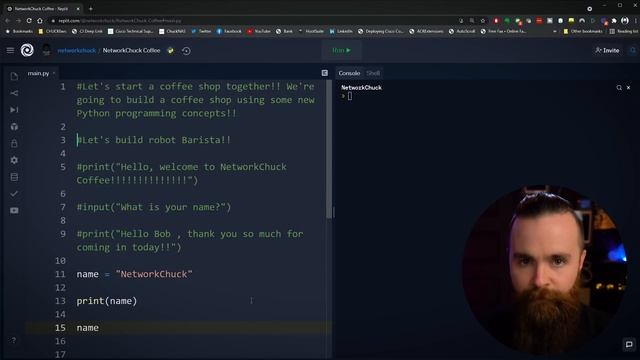This screenshot has width=640, height=360.
Task: Open the Settings gear in sidebar
Action: tap(14, 160)
